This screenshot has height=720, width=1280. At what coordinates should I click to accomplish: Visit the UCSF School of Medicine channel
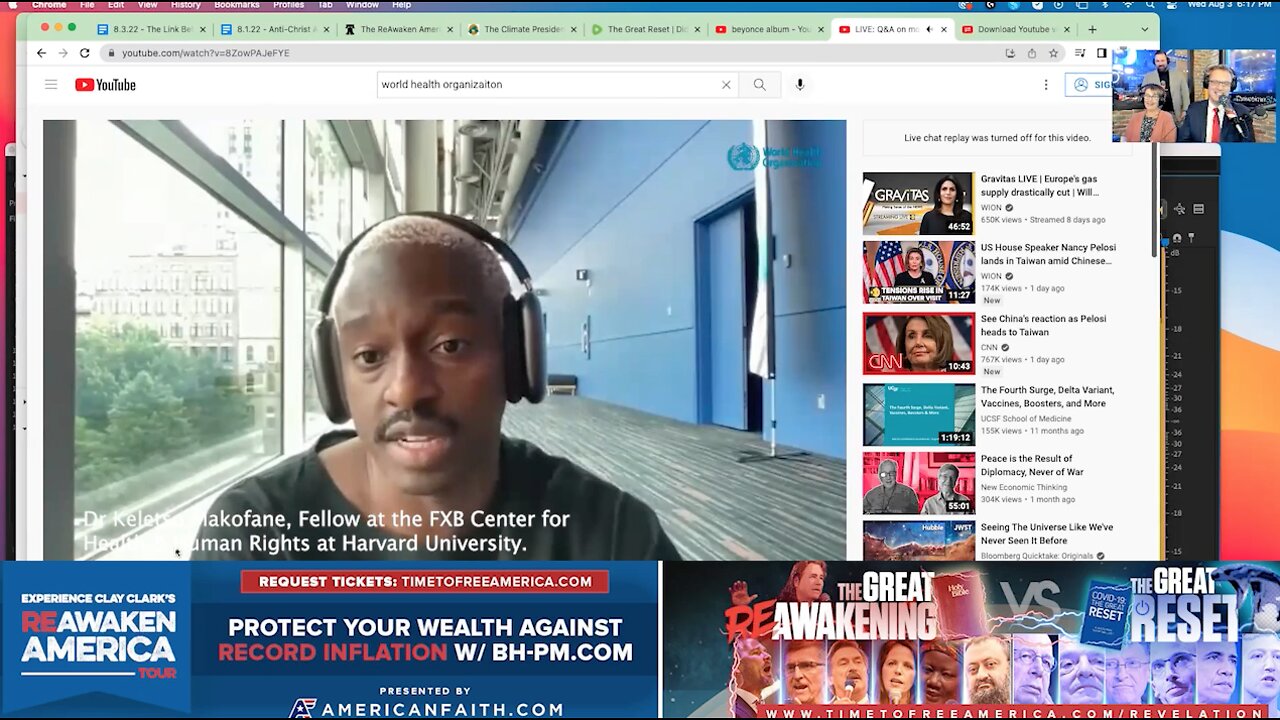click(1025, 418)
